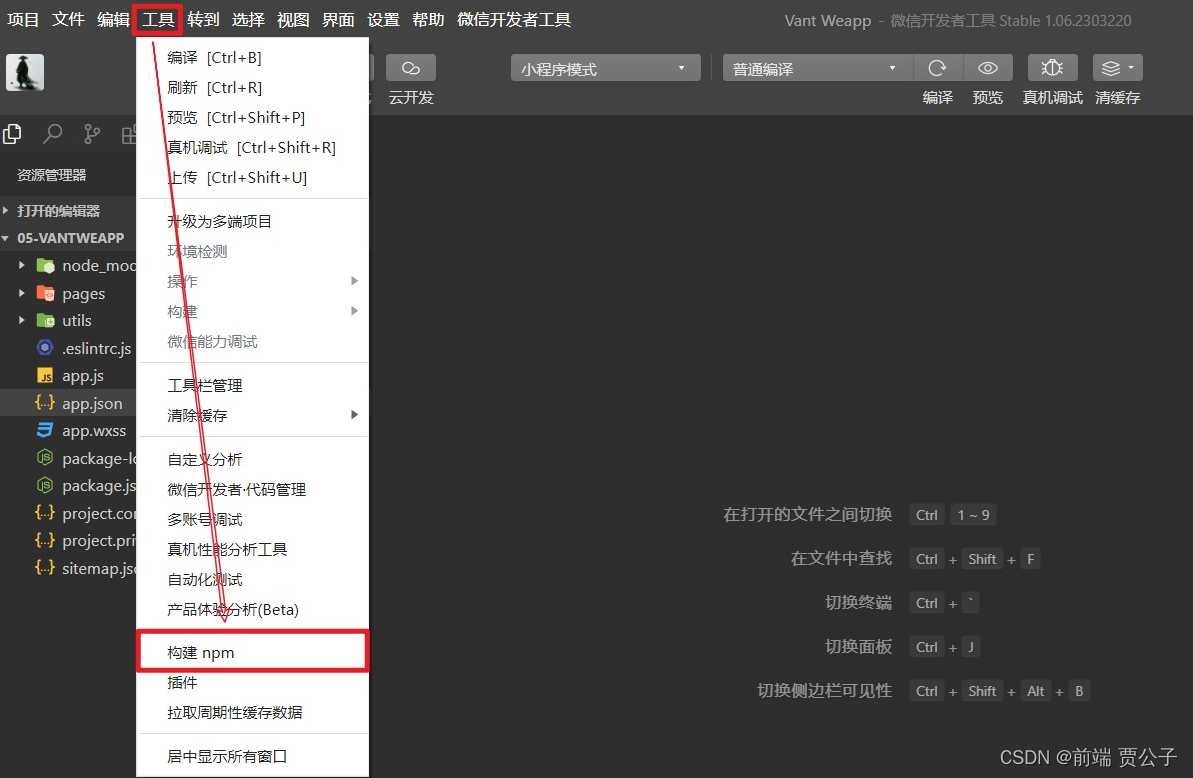Choose 拉取周期性缓存数据 menu entry

pos(253,713)
